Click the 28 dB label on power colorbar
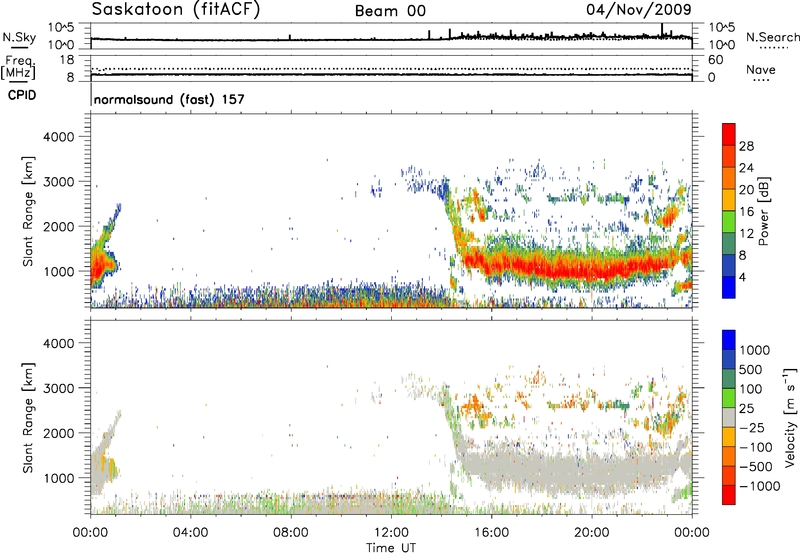The height and width of the screenshot is (554, 800). click(x=746, y=146)
